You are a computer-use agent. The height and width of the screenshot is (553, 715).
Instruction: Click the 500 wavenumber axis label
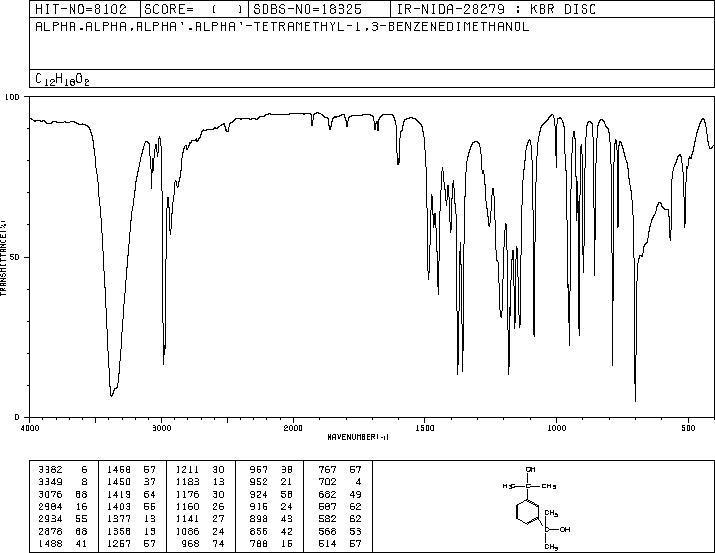pyautogui.click(x=688, y=428)
